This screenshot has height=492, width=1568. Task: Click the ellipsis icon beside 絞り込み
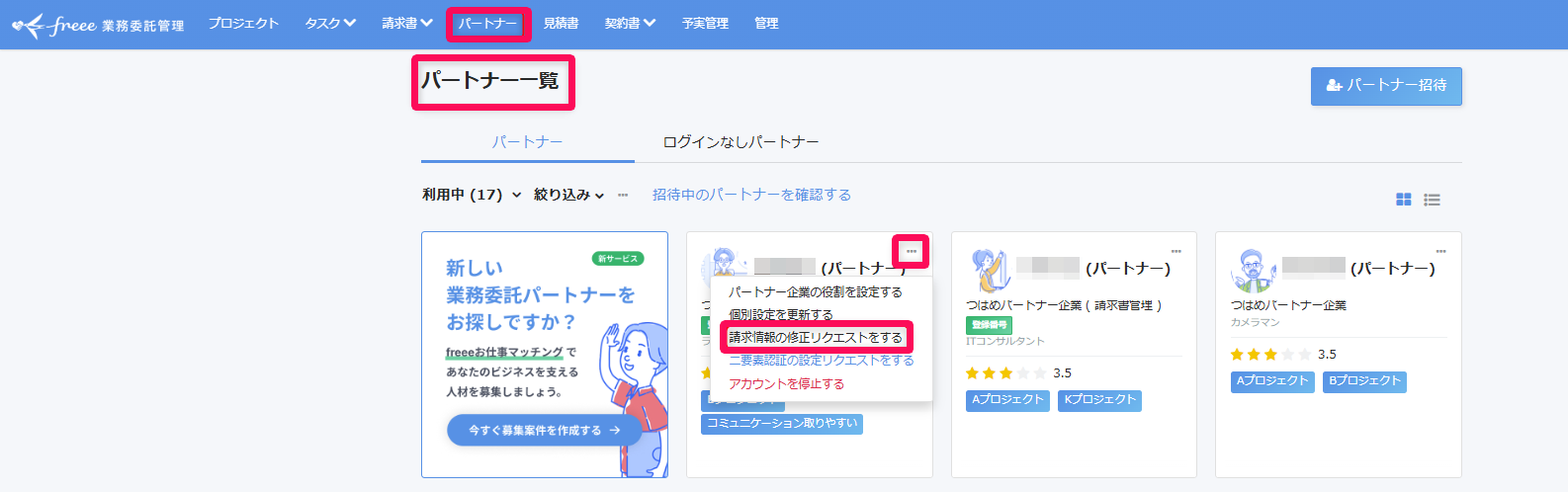623,196
